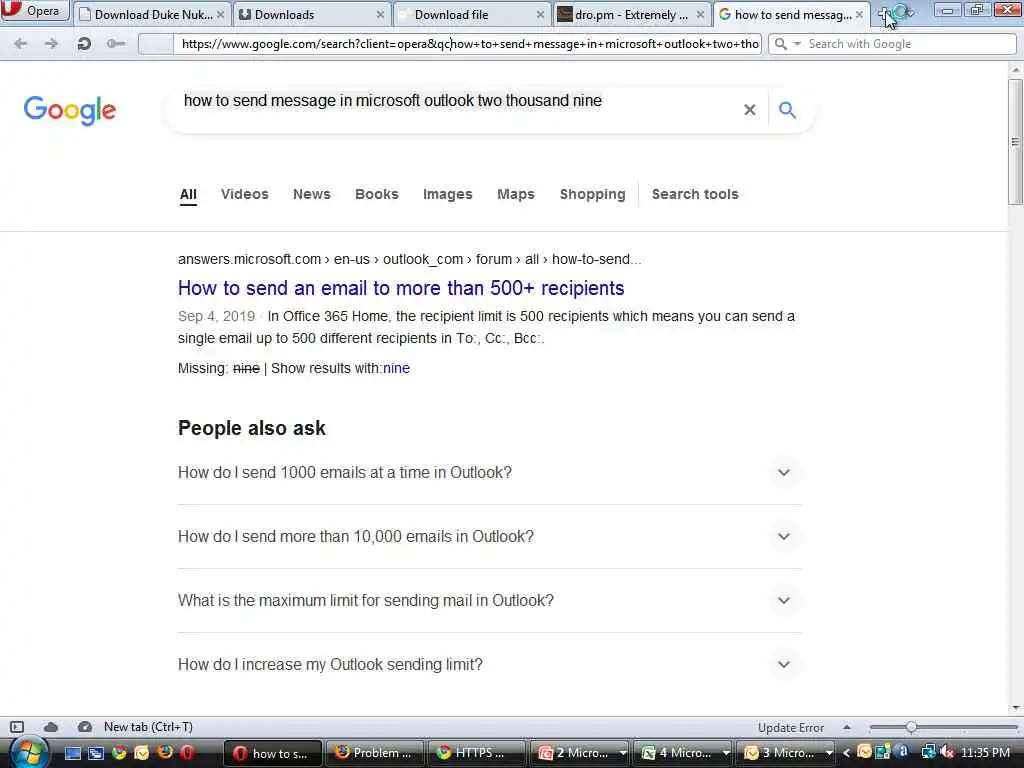The width and height of the screenshot is (1024, 768).
Task: Click Show Desktop quick launch icon
Action: pos(72,753)
